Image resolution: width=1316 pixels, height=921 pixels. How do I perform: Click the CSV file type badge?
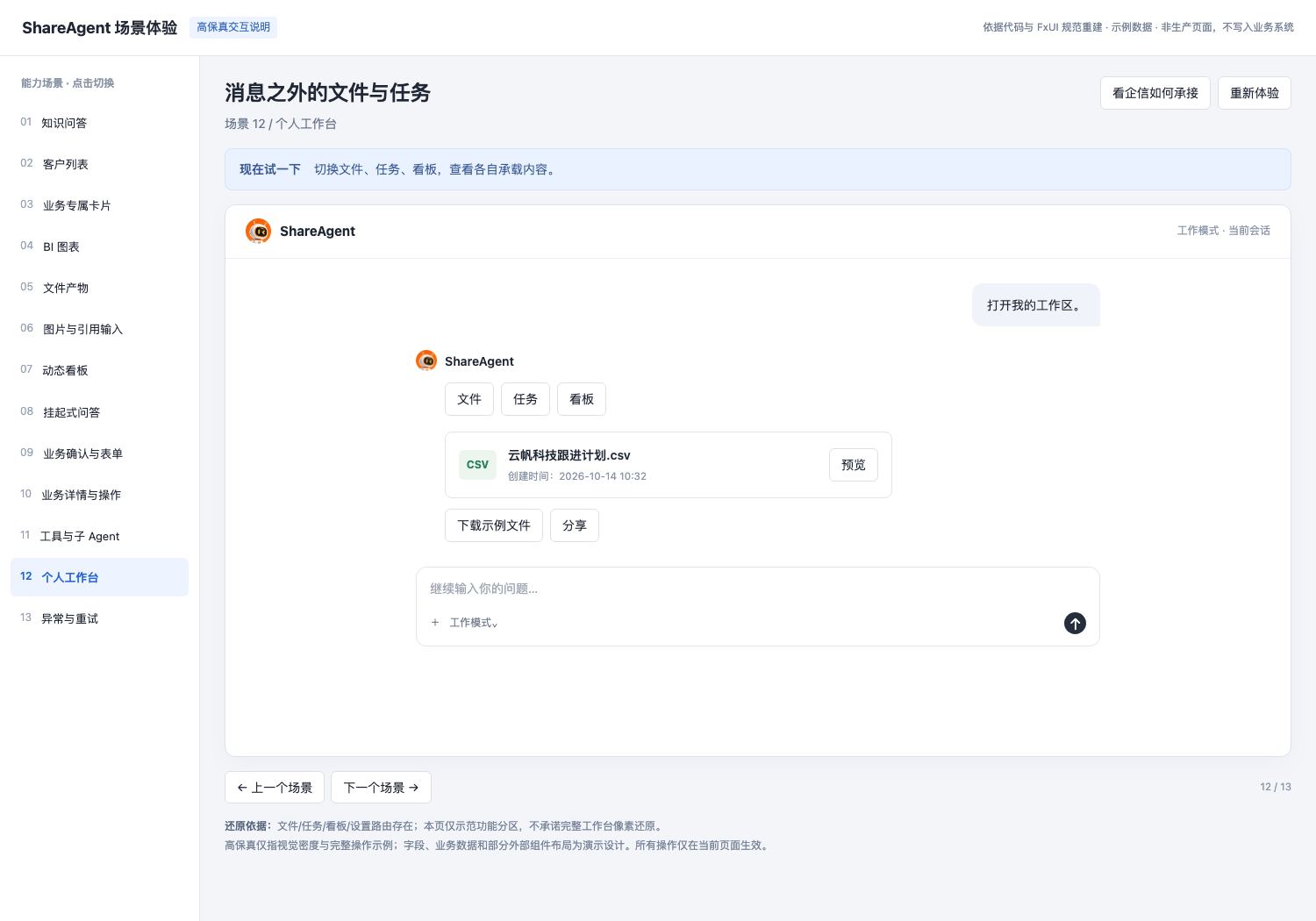click(477, 464)
